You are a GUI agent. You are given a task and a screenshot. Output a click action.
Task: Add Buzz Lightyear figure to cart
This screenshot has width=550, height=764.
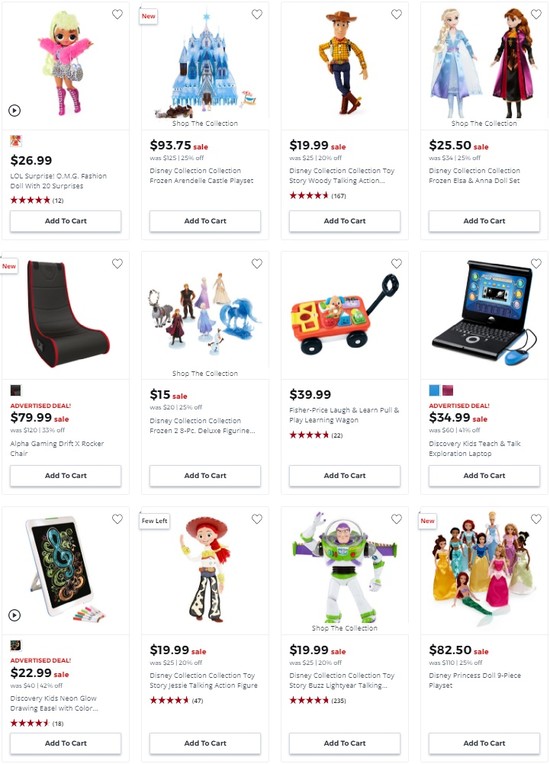(x=345, y=743)
